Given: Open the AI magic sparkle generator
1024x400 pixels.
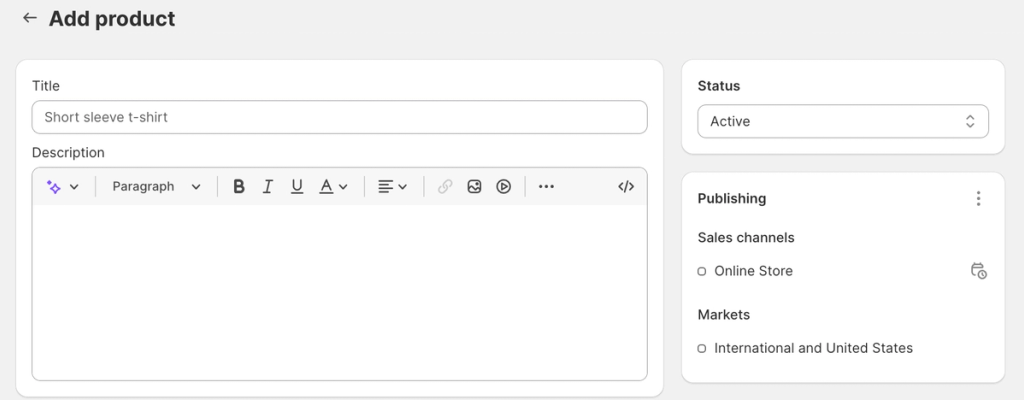Looking at the screenshot, I should pyautogui.click(x=54, y=187).
